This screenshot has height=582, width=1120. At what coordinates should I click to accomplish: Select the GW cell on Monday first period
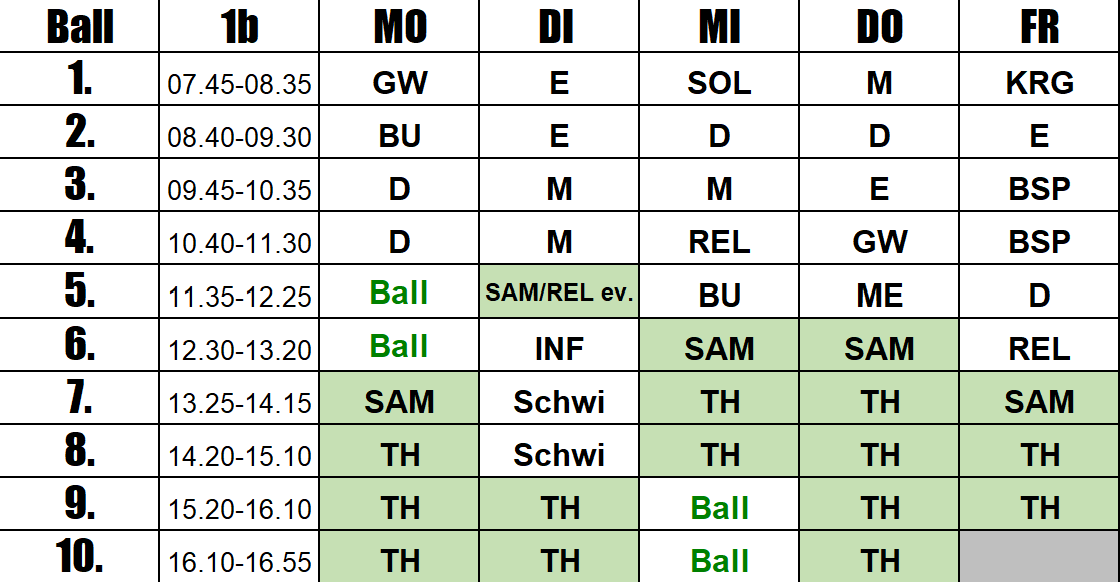tap(399, 79)
